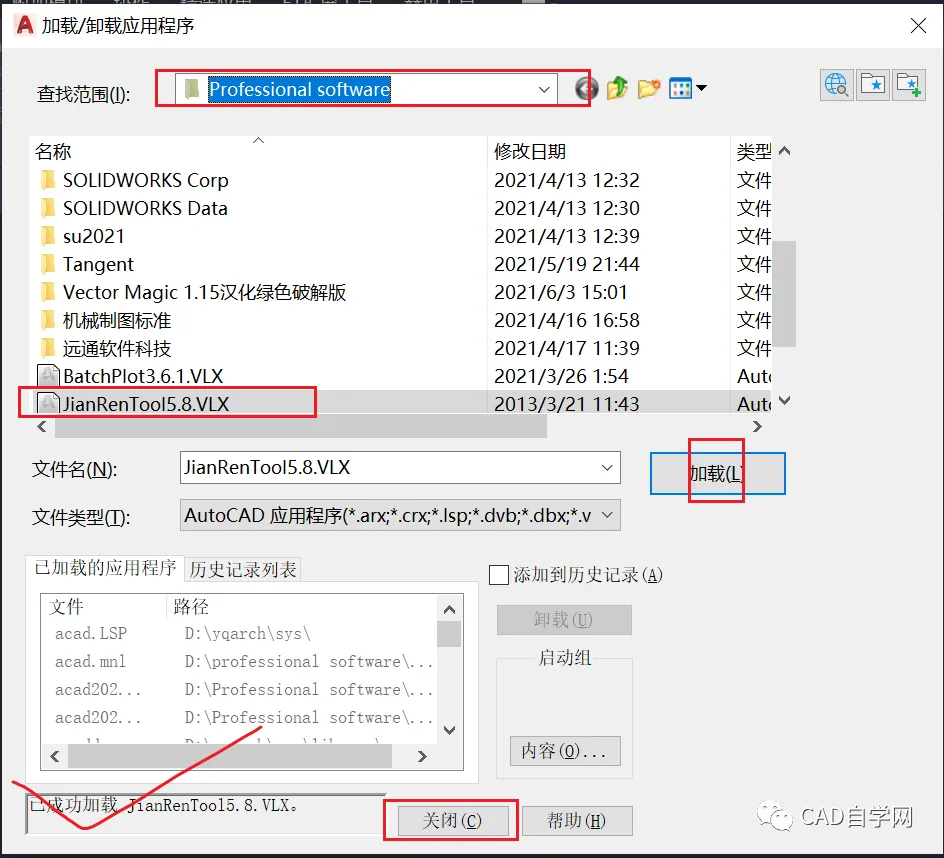Click file list right scroll arrow
This screenshot has width=944, height=858.
pos(757,427)
